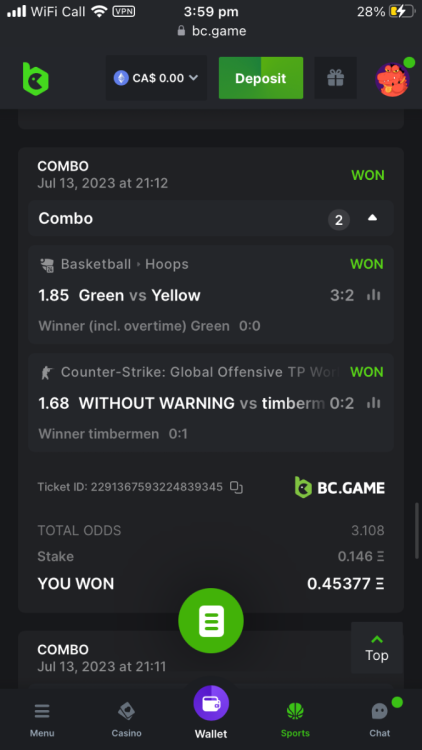Open Chat from bottom bar
Viewport: 422px width, 750px height.
pyautogui.click(x=380, y=717)
